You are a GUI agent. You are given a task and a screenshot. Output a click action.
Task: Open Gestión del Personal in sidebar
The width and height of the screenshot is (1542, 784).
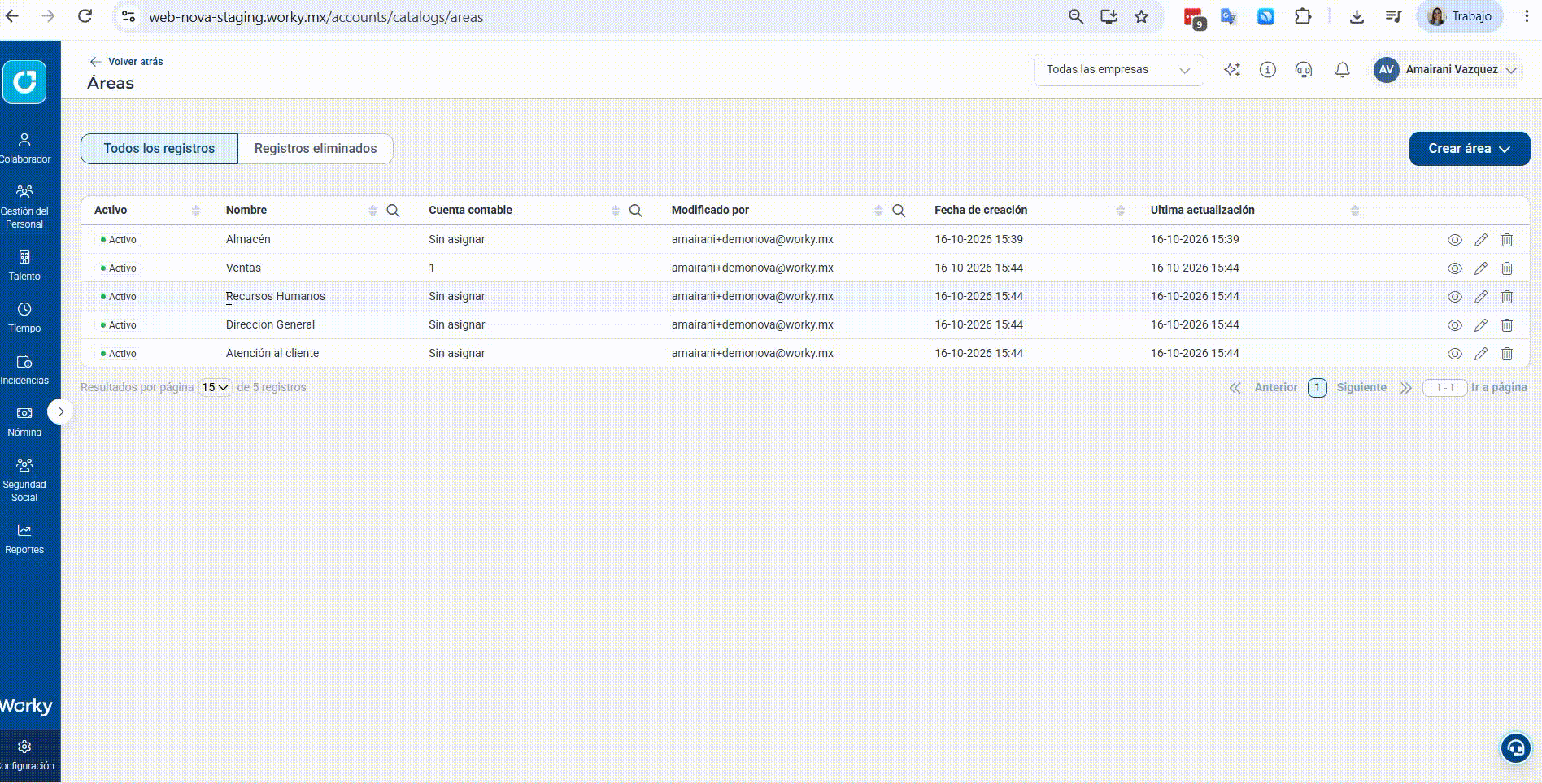[x=24, y=207]
